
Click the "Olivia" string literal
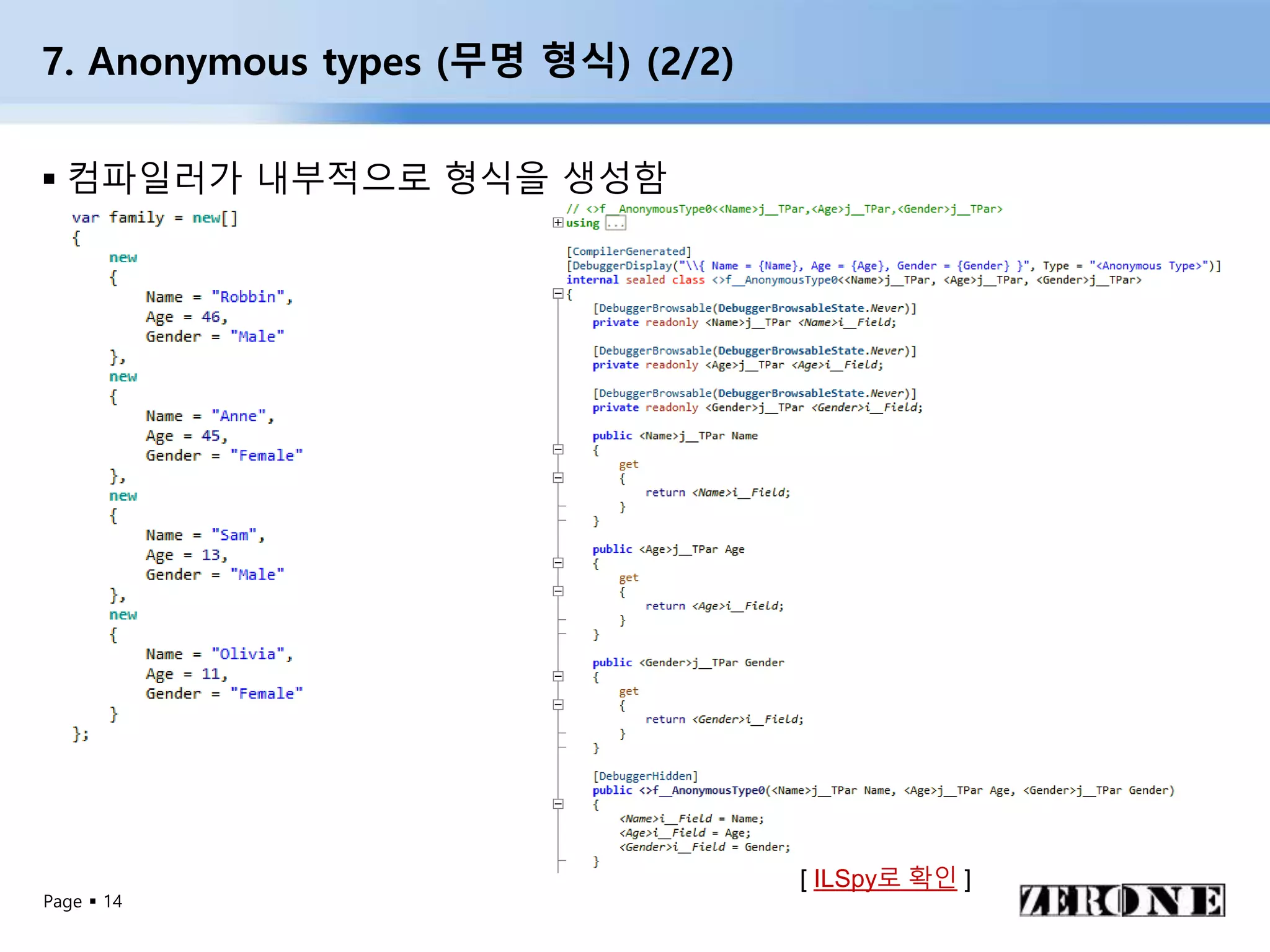point(248,654)
